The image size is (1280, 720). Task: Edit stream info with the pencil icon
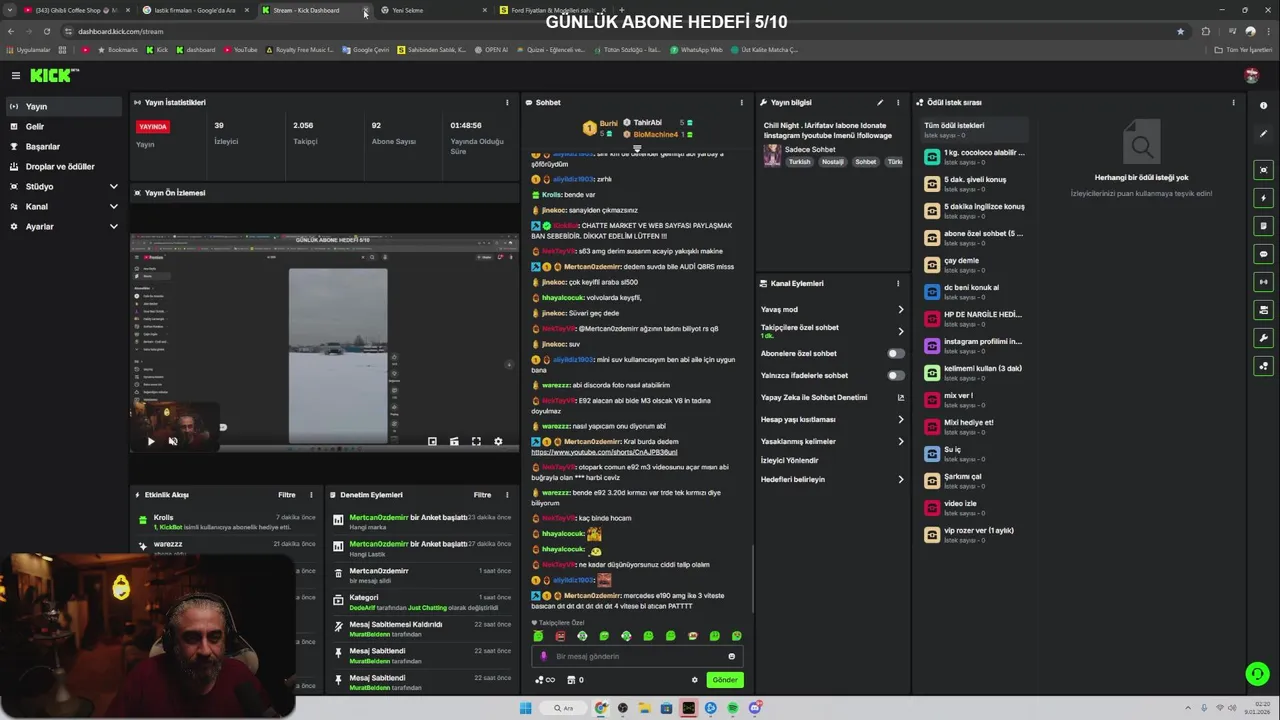click(x=880, y=102)
